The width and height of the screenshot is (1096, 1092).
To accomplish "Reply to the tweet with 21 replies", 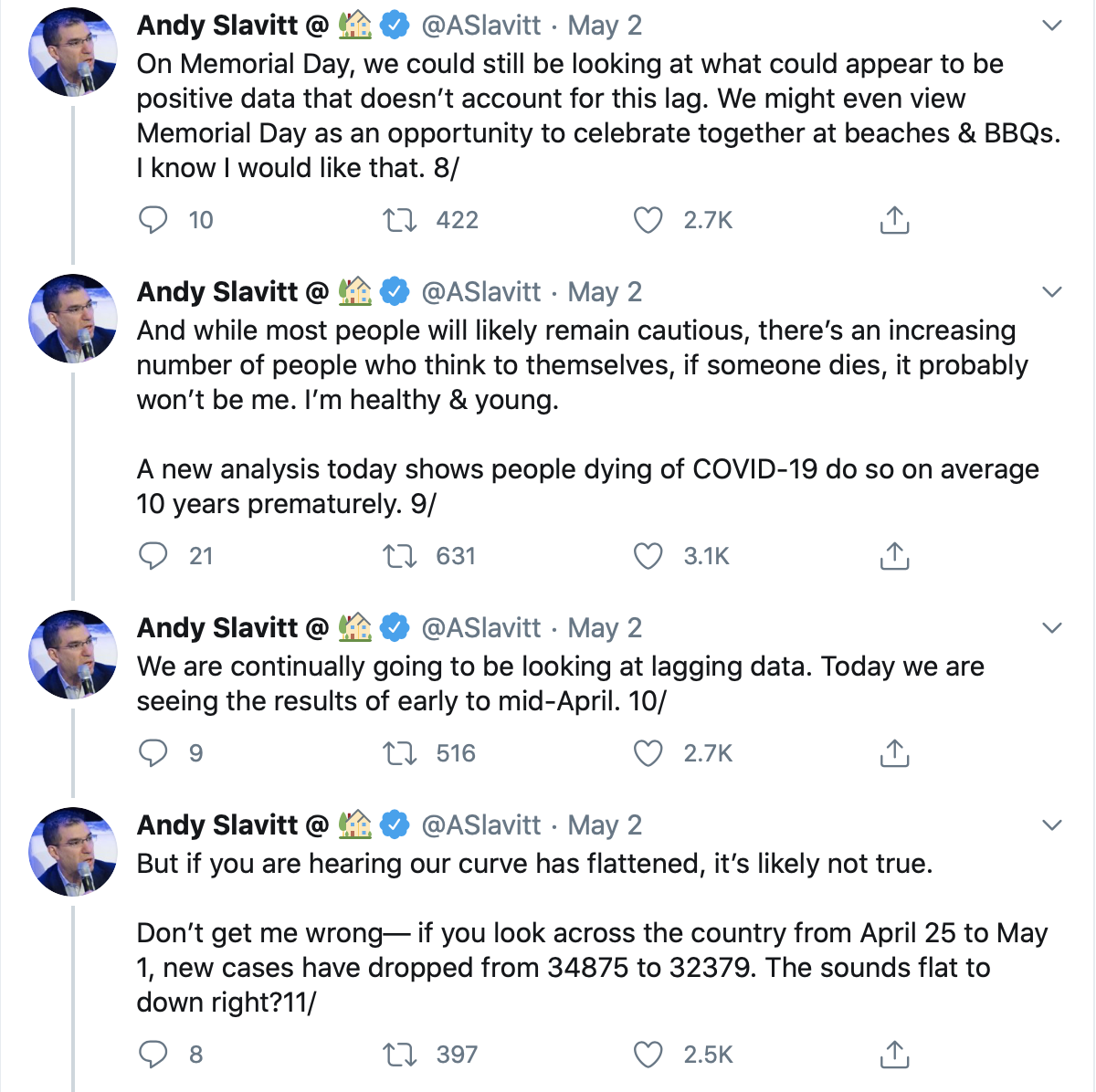I will (153, 556).
